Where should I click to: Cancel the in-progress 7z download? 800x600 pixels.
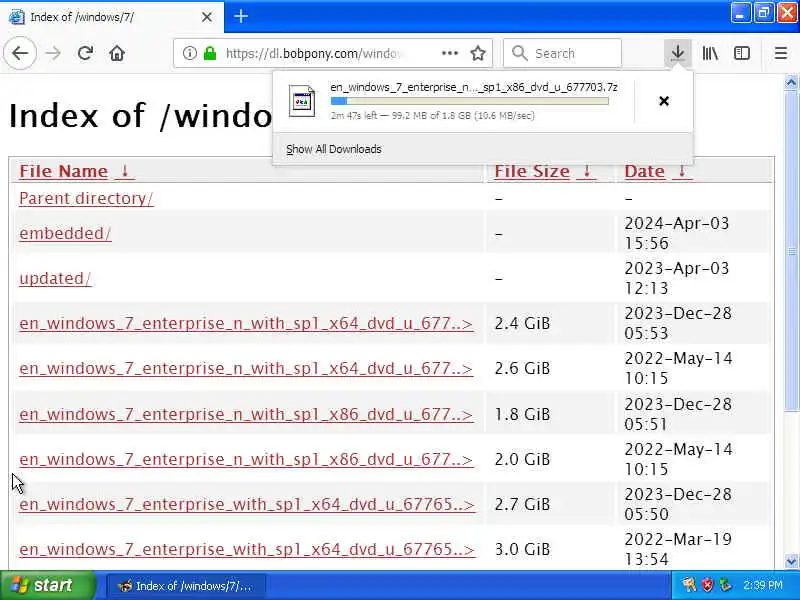point(664,101)
